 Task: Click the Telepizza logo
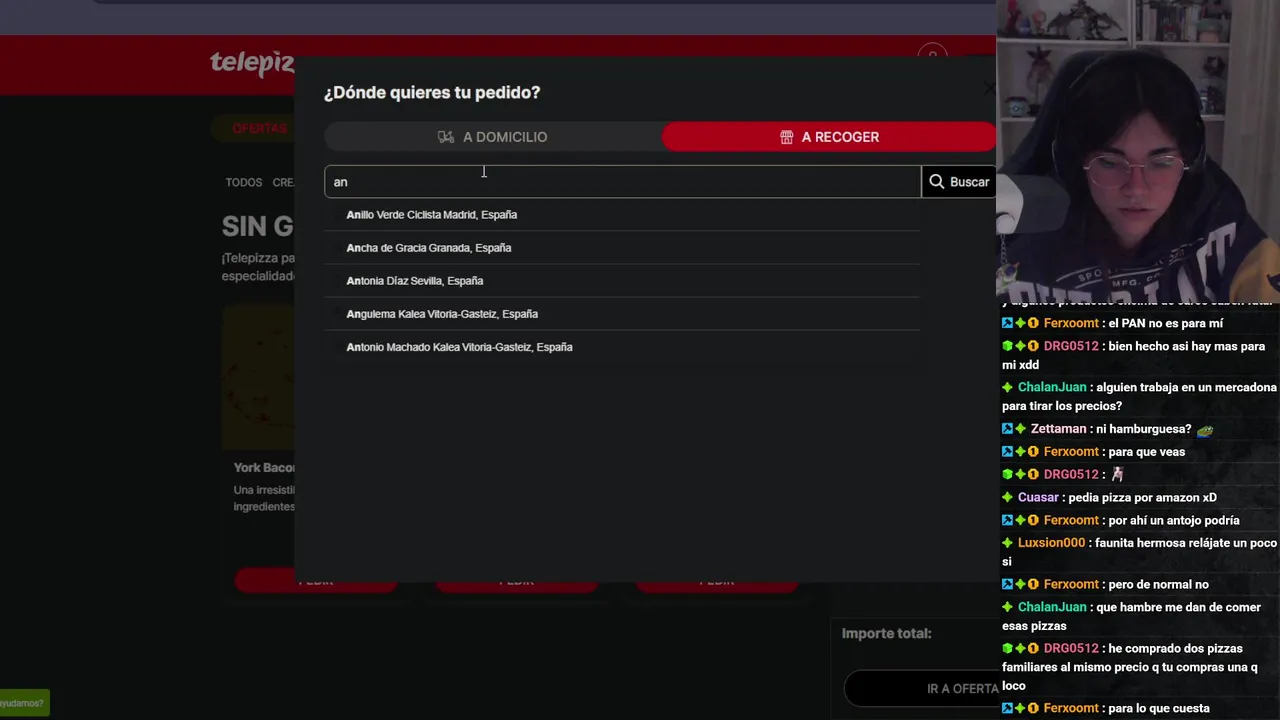(252, 64)
